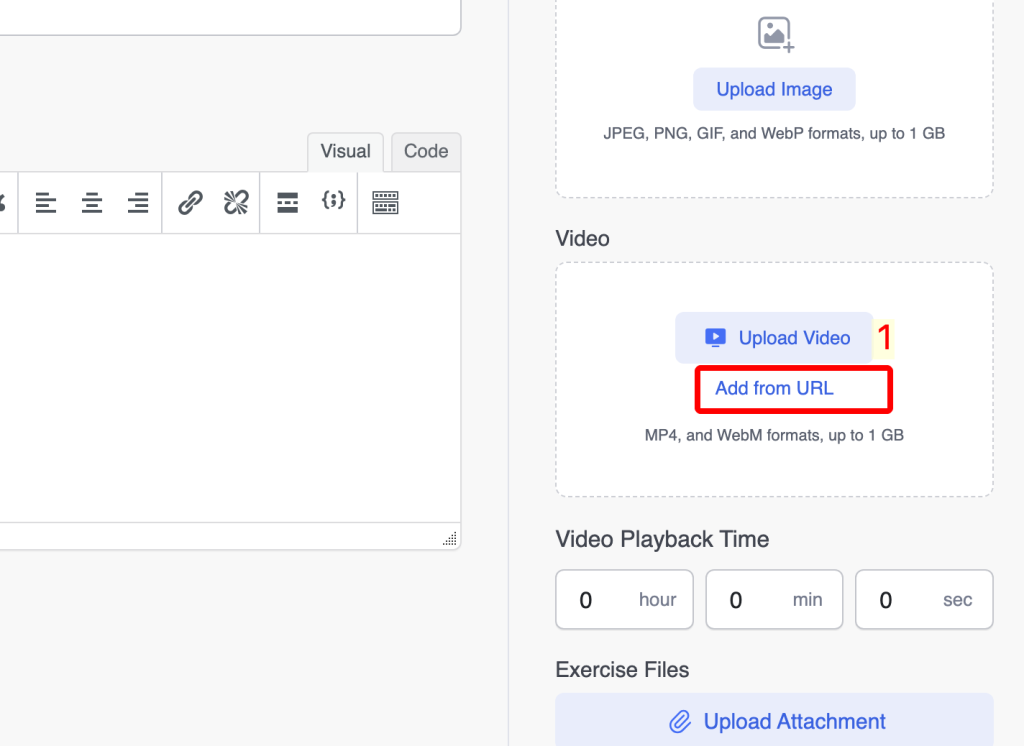
Task: Click the Upload Attachment button
Action: coord(774,721)
